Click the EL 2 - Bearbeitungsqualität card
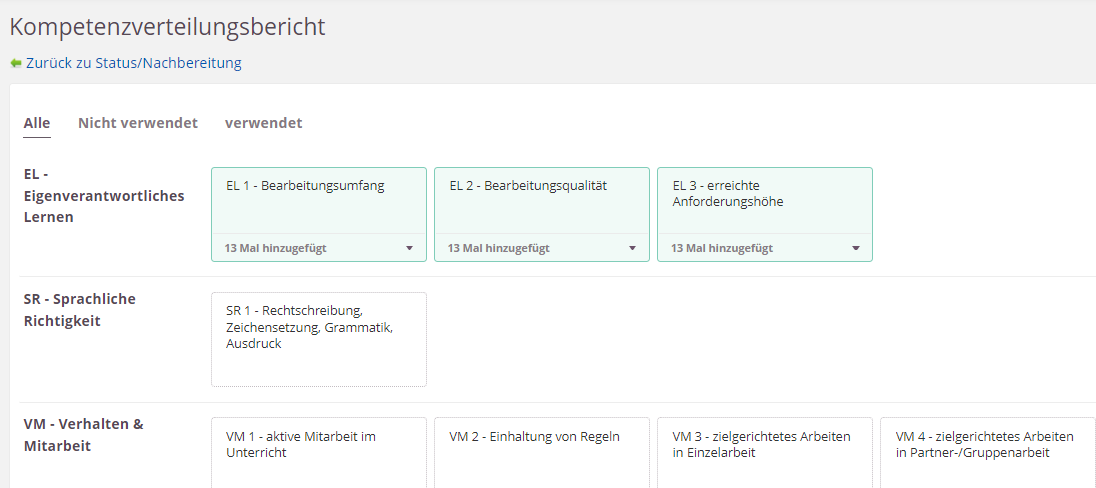 tap(542, 200)
